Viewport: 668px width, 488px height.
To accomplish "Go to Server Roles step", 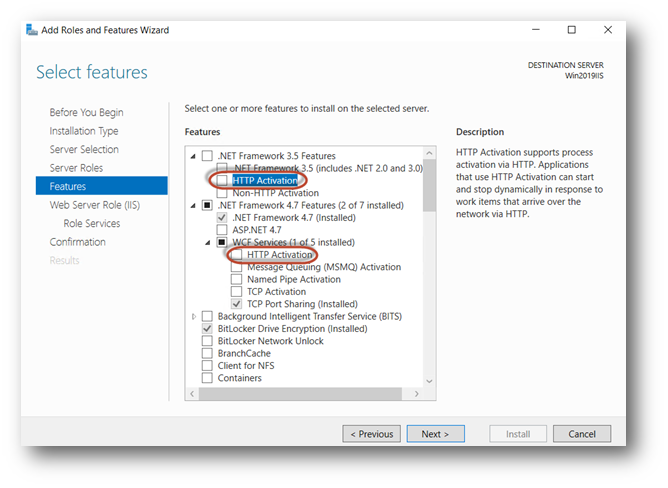I will coord(76,168).
